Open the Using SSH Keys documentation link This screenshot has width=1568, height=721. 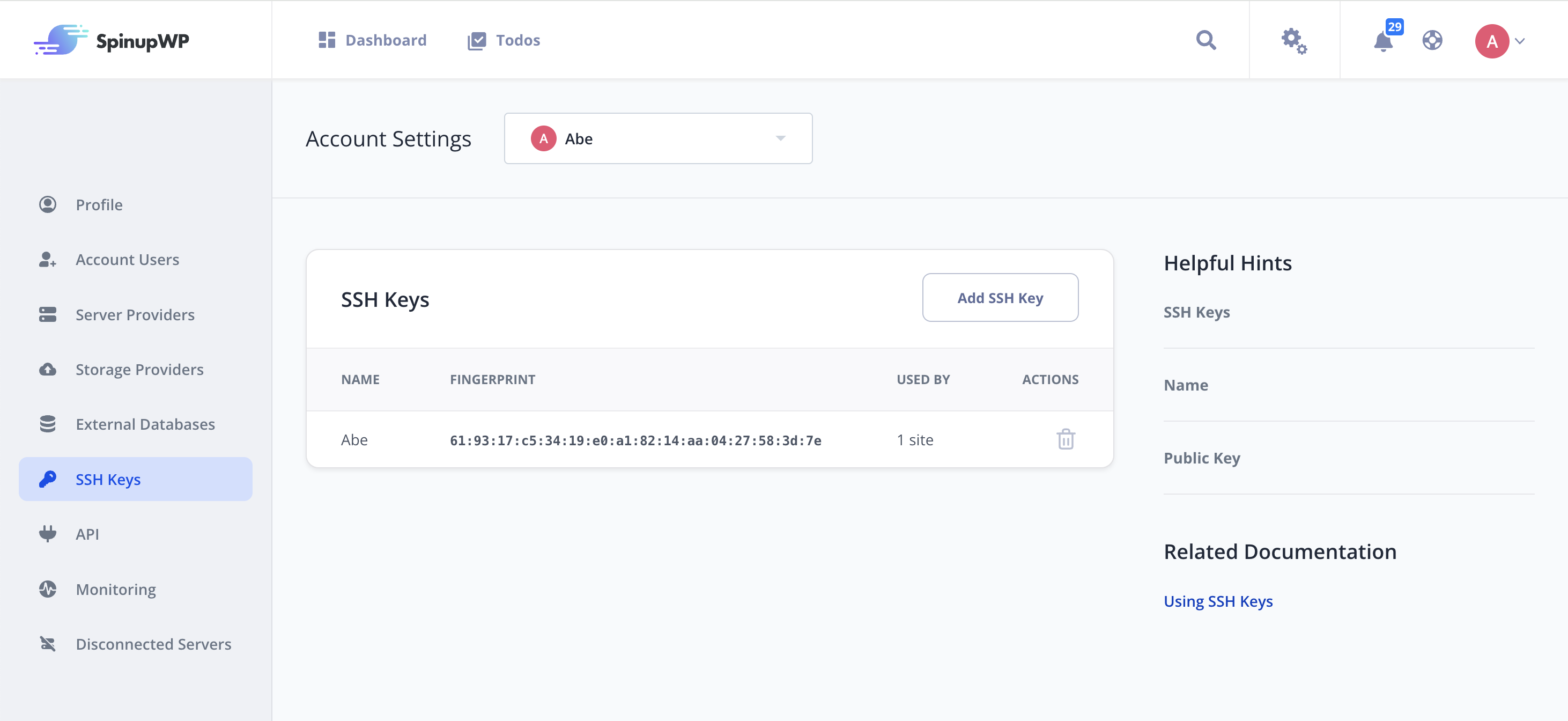[1219, 601]
